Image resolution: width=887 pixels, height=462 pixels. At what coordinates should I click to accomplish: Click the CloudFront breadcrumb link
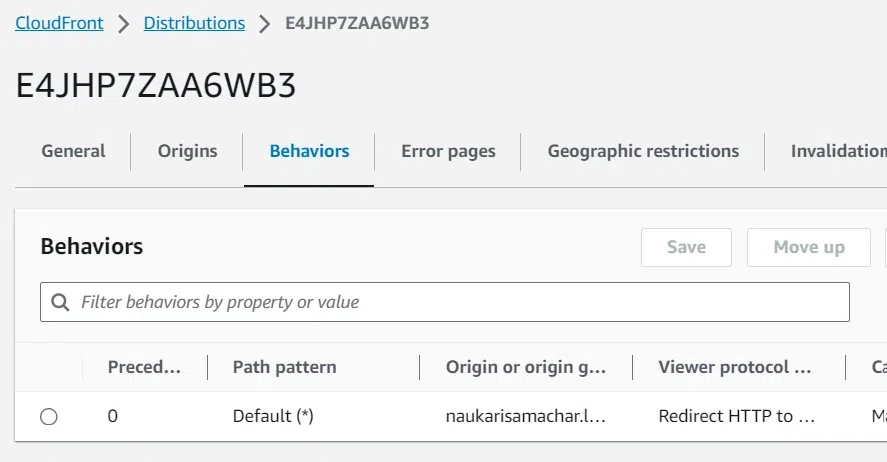point(59,23)
